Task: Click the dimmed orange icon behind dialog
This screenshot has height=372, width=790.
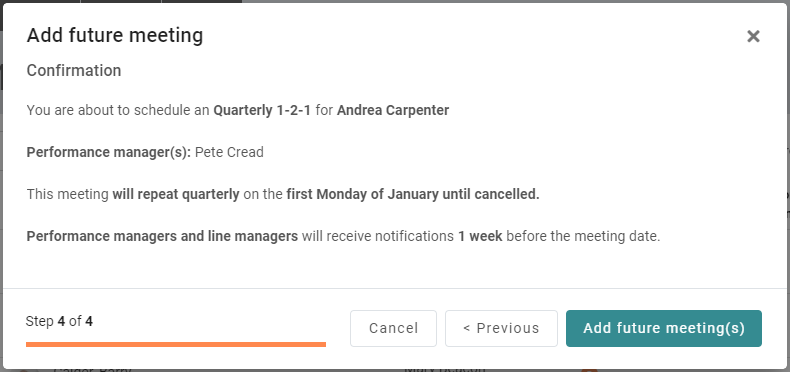Action: coord(589,370)
